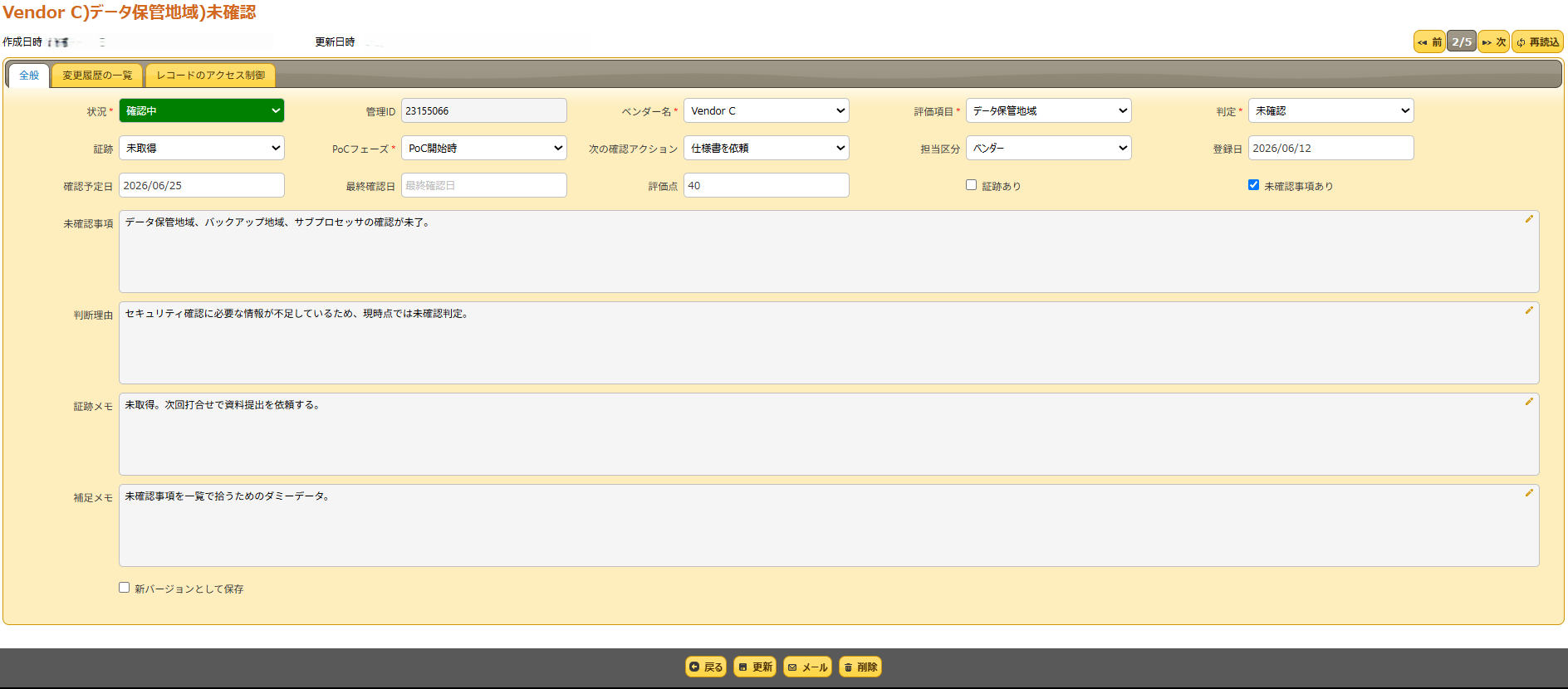Reload the record with 再読込 button
The width and height of the screenshot is (1568, 689).
point(1537,42)
